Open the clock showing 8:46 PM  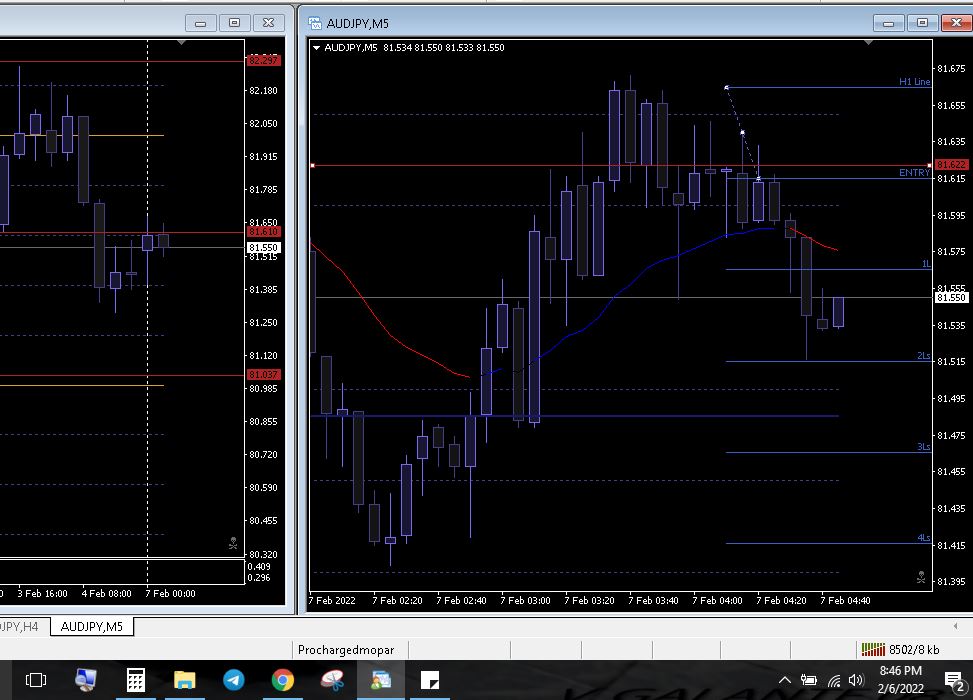(900, 680)
